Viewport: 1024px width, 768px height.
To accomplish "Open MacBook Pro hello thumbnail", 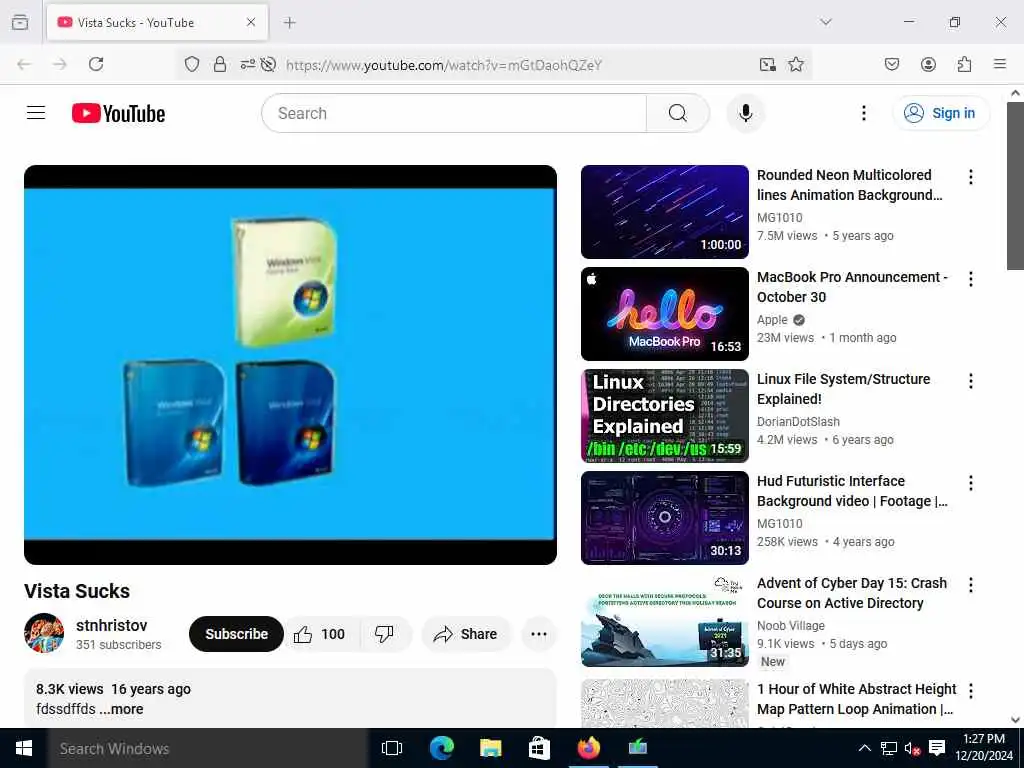I will tap(664, 313).
